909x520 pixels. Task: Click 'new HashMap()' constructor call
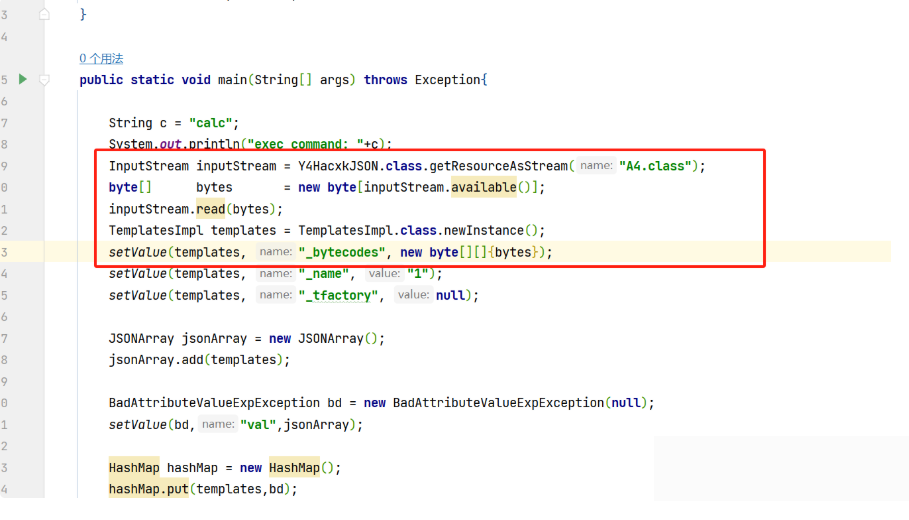(287, 467)
